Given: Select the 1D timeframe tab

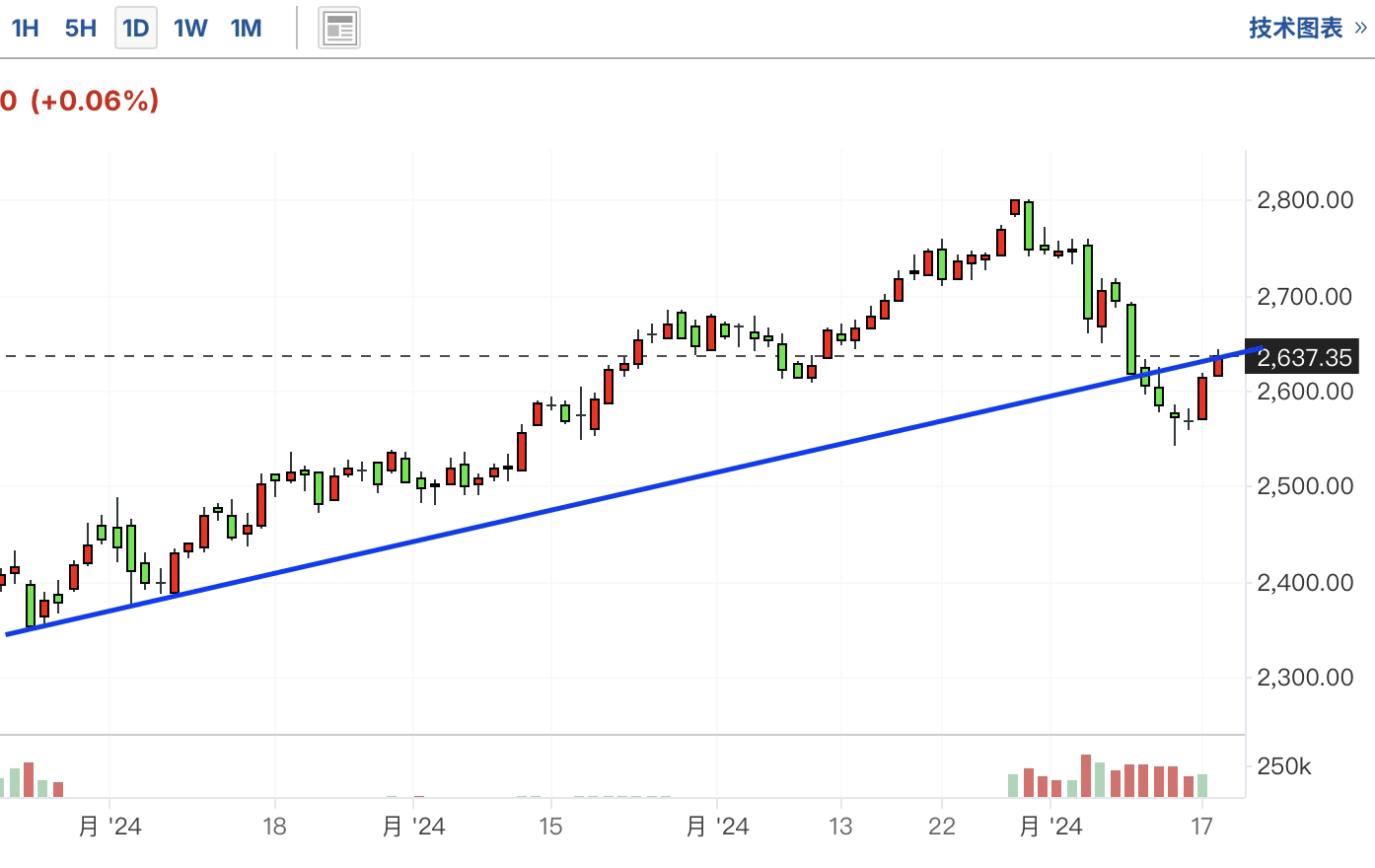Looking at the screenshot, I should tap(135, 28).
